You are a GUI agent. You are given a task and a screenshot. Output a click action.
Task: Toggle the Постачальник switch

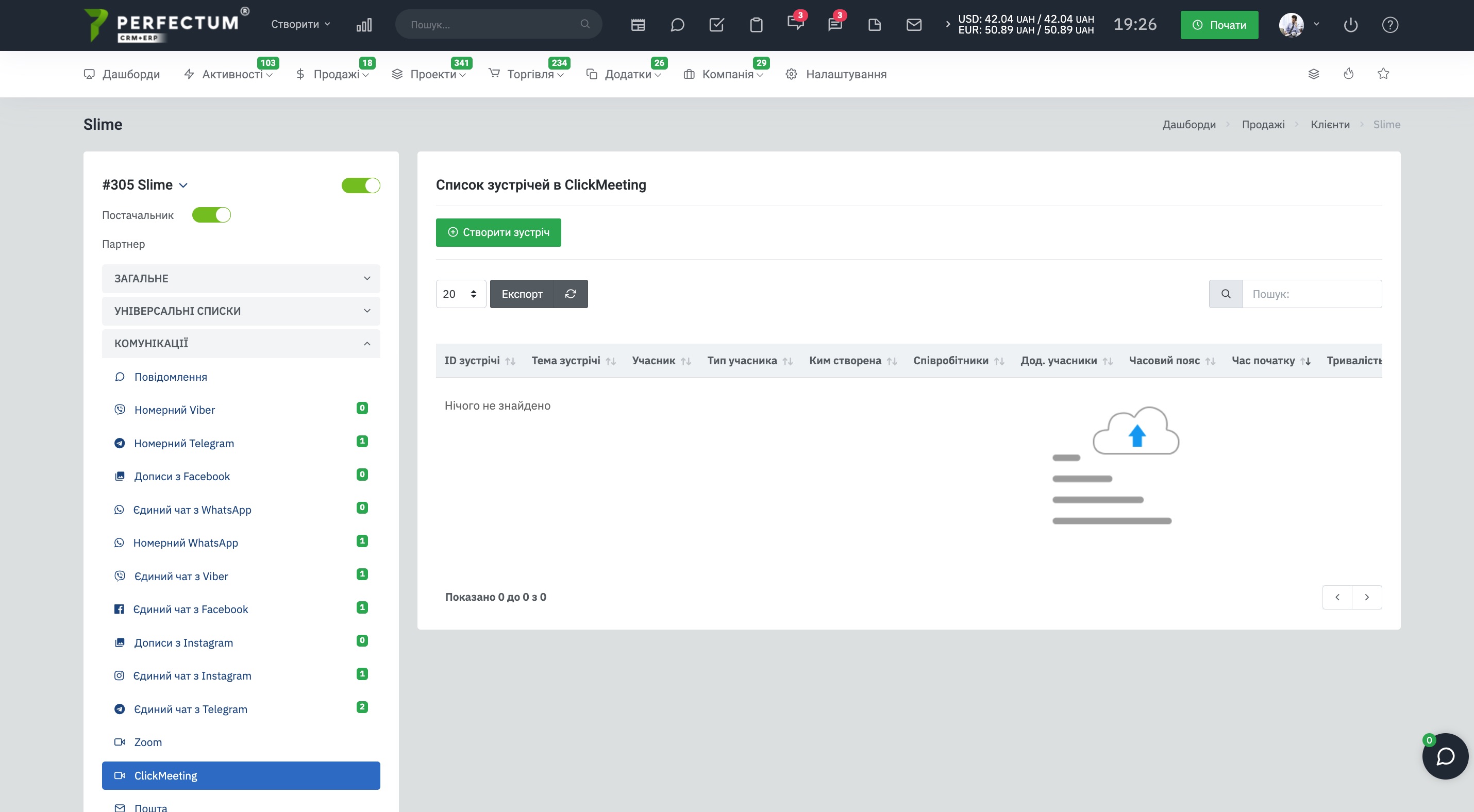(211, 215)
